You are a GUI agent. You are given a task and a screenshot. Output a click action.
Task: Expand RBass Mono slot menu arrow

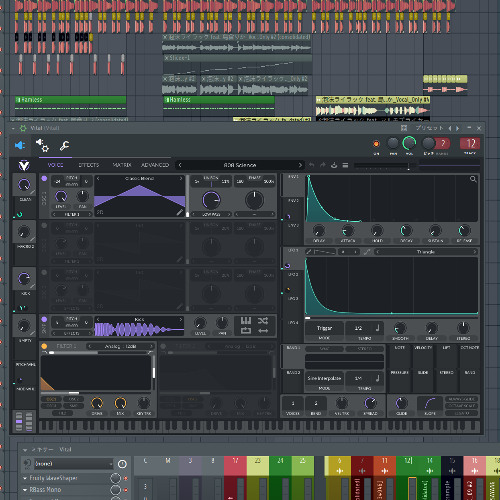pos(25,490)
